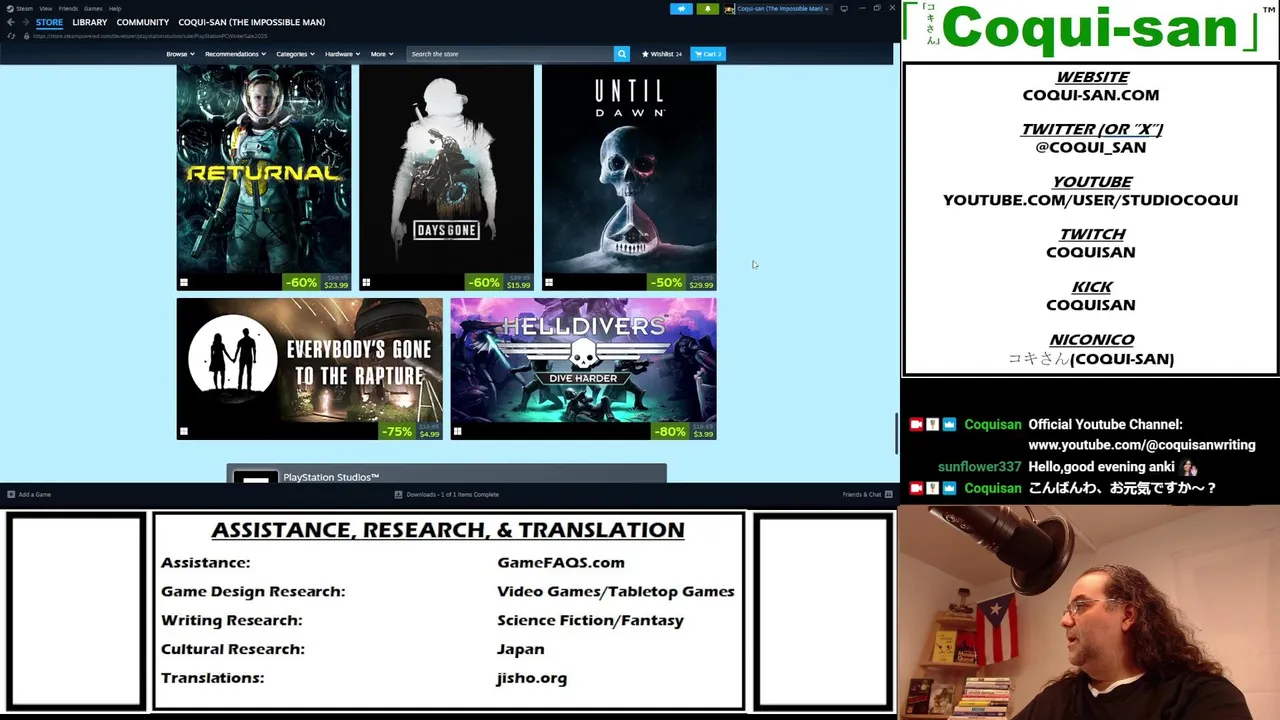Click the Steam back navigation arrow
This screenshot has width=1280, height=720.
(10, 22)
